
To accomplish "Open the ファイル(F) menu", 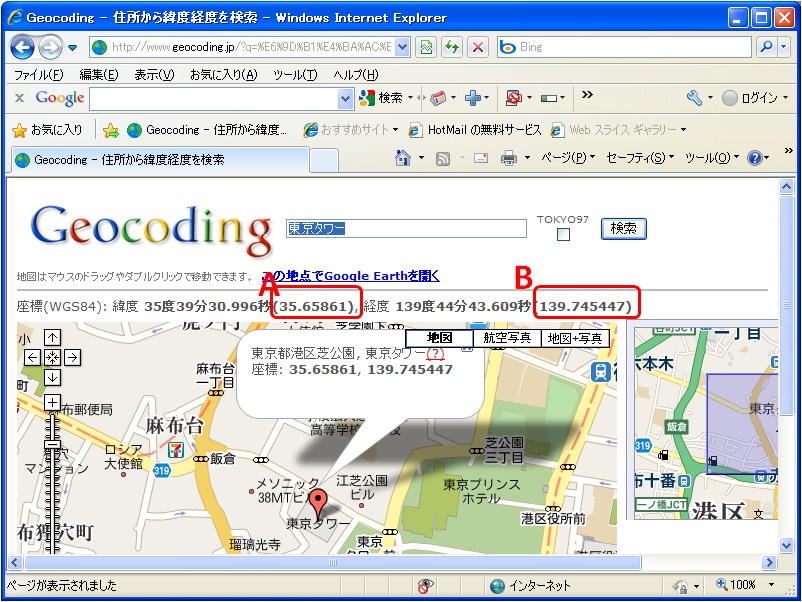I will pos(38,75).
